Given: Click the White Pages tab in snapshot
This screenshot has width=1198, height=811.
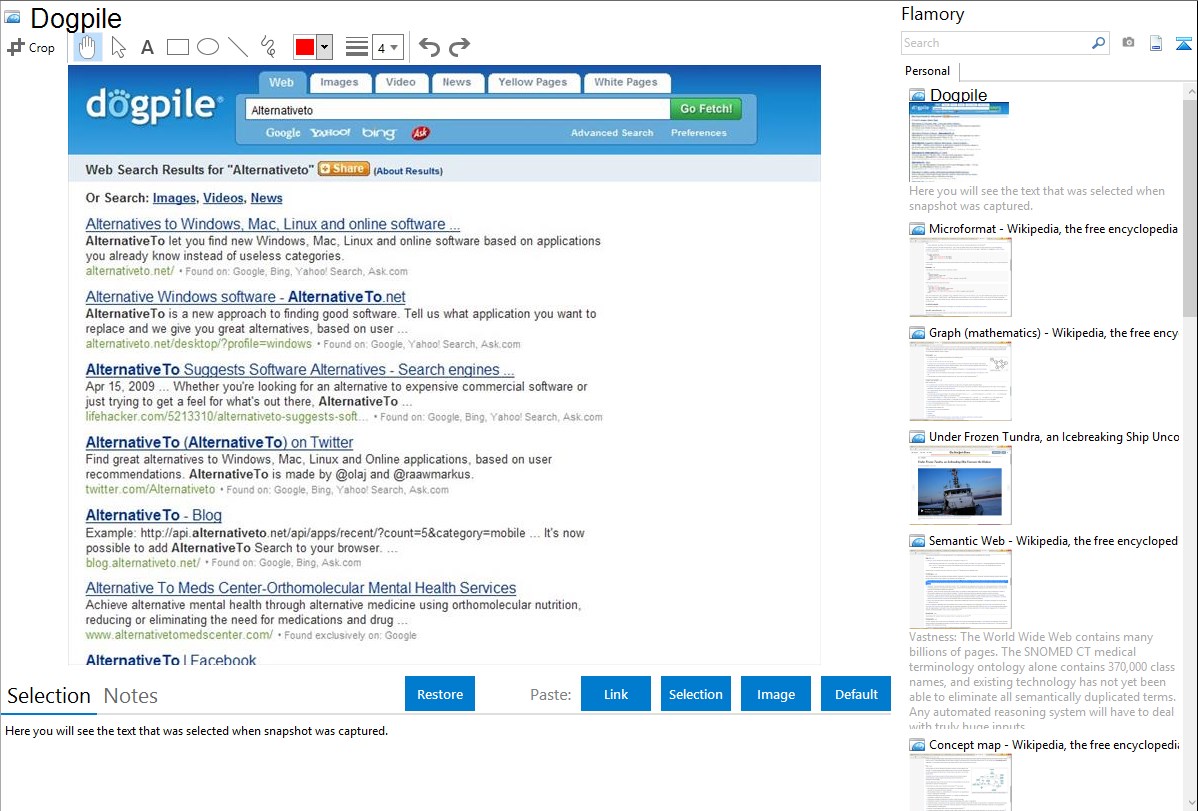Looking at the screenshot, I should pos(626,82).
